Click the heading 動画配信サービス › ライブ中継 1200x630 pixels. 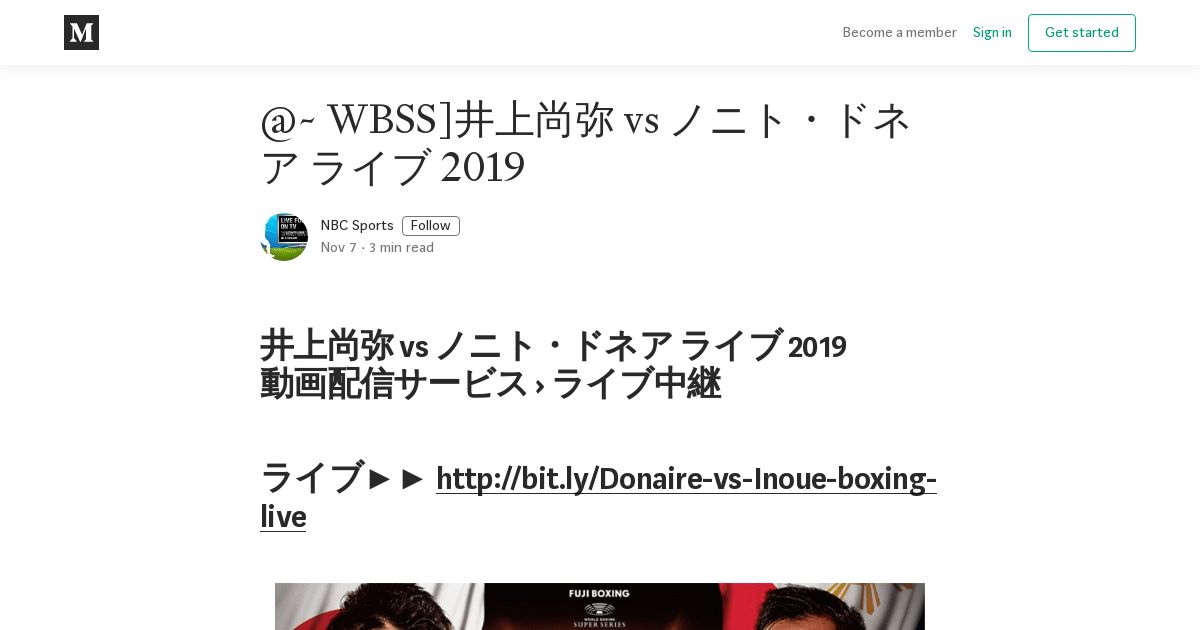(x=490, y=384)
